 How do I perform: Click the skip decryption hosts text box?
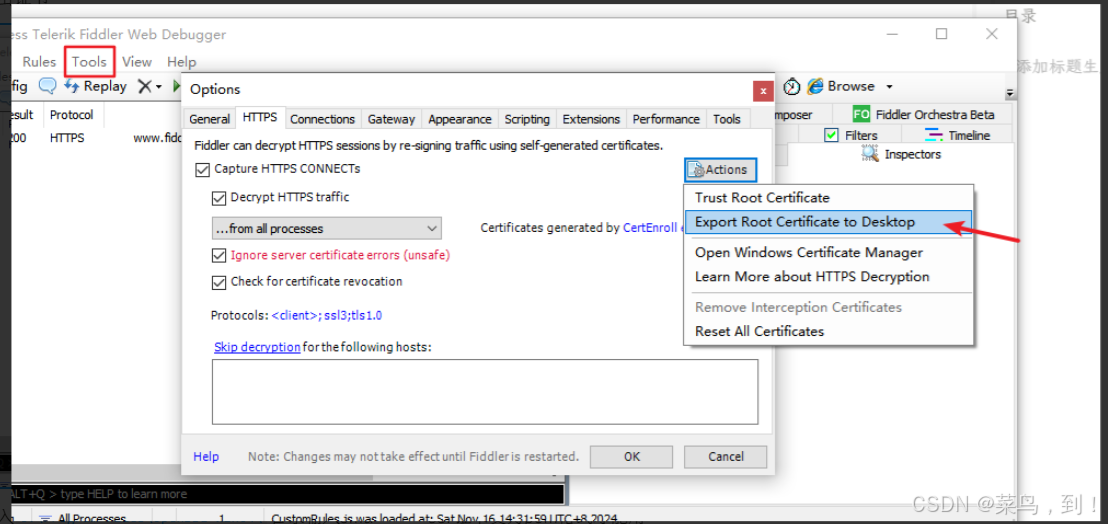pos(485,392)
